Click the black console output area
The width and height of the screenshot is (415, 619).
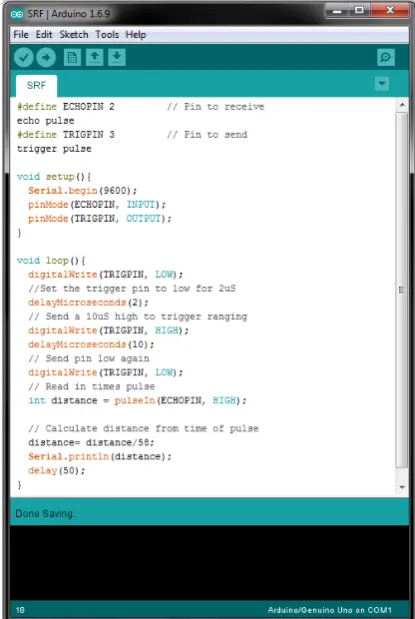pos(209,563)
